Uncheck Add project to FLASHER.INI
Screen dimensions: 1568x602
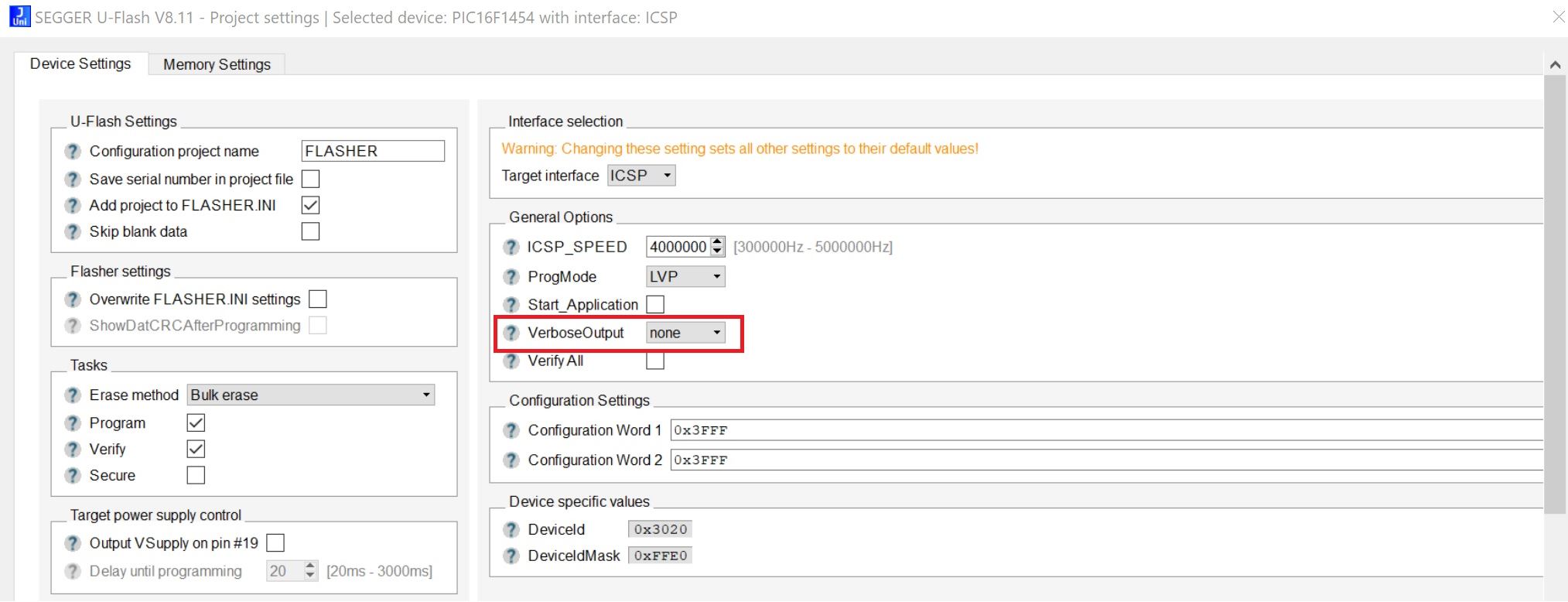(310, 205)
